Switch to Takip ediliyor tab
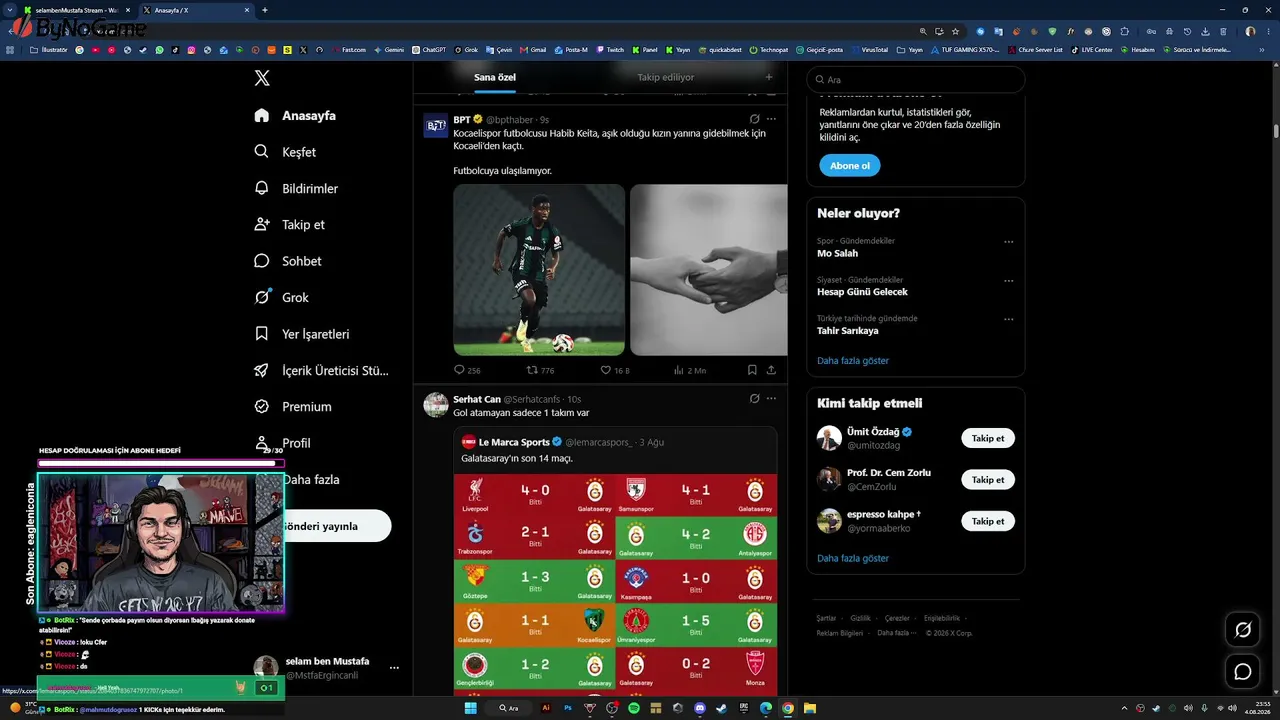This screenshot has height=720, width=1280. tap(666, 77)
